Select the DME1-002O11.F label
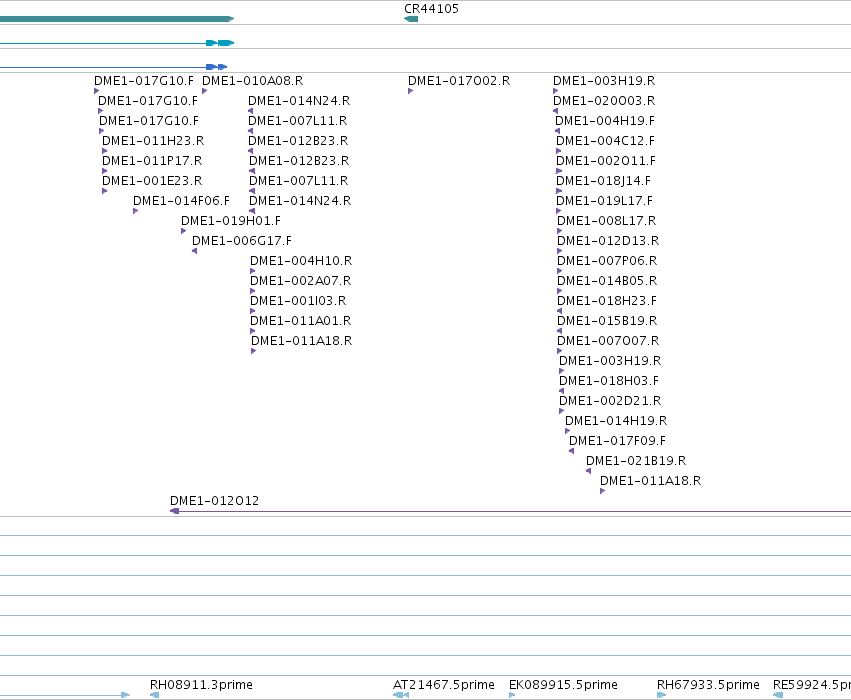 606,161
